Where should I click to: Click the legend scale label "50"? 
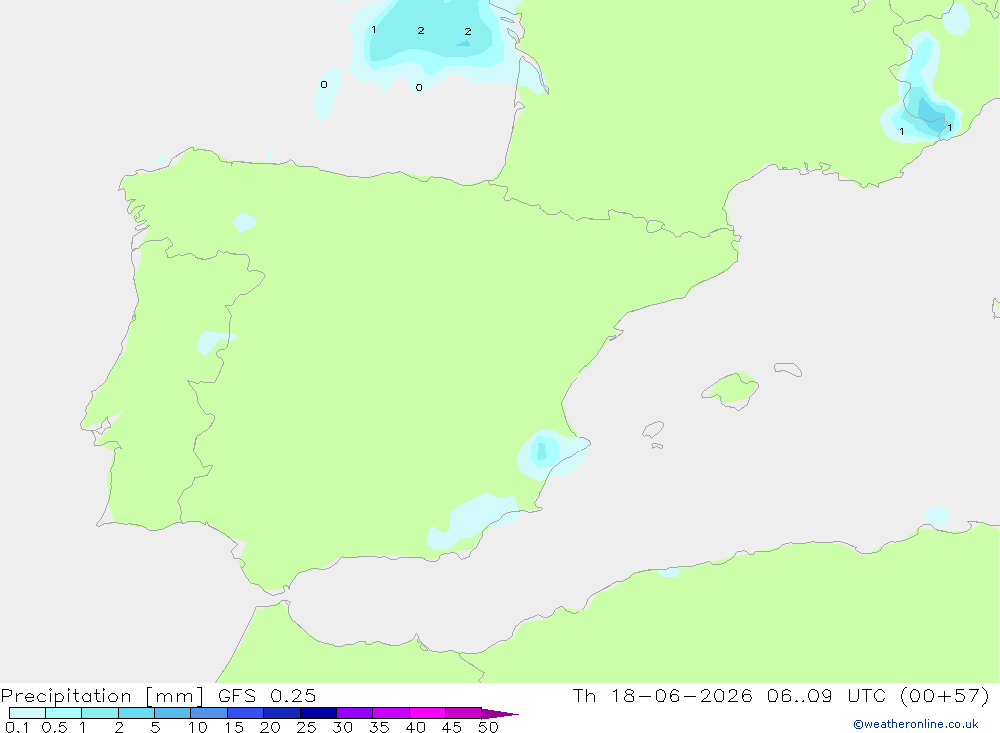tap(488, 727)
